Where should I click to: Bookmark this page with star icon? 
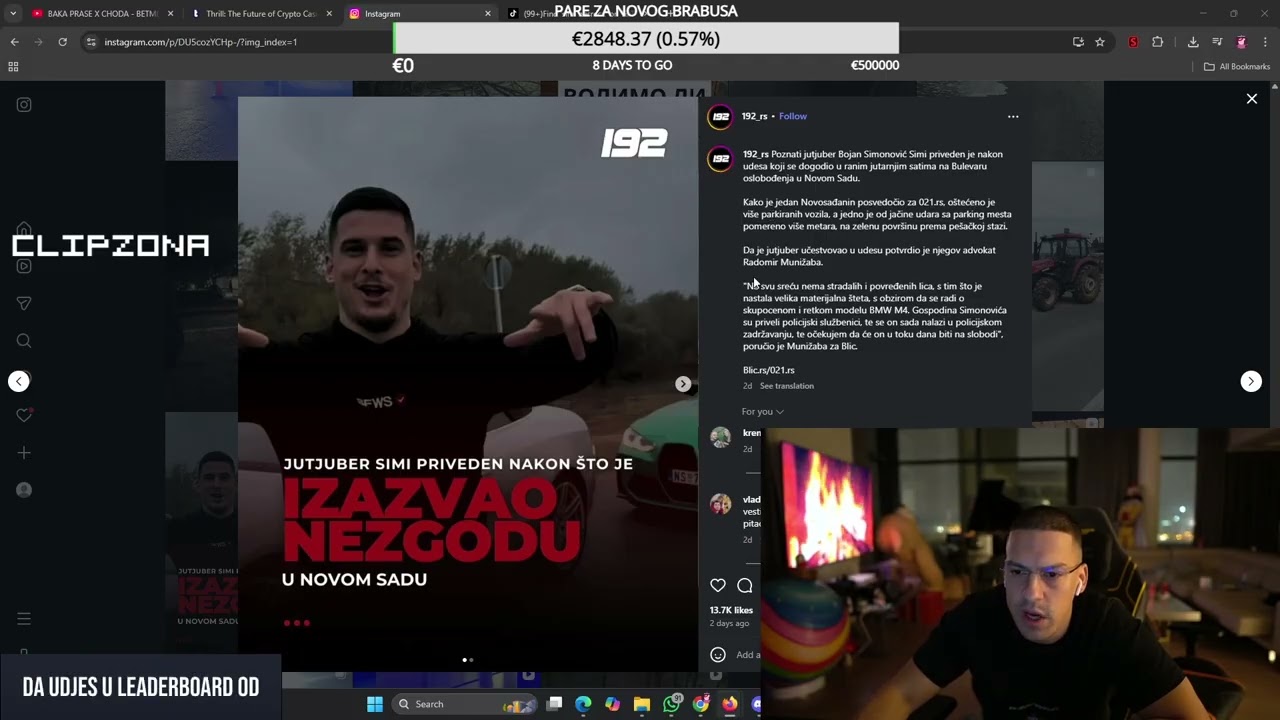click(x=1100, y=42)
